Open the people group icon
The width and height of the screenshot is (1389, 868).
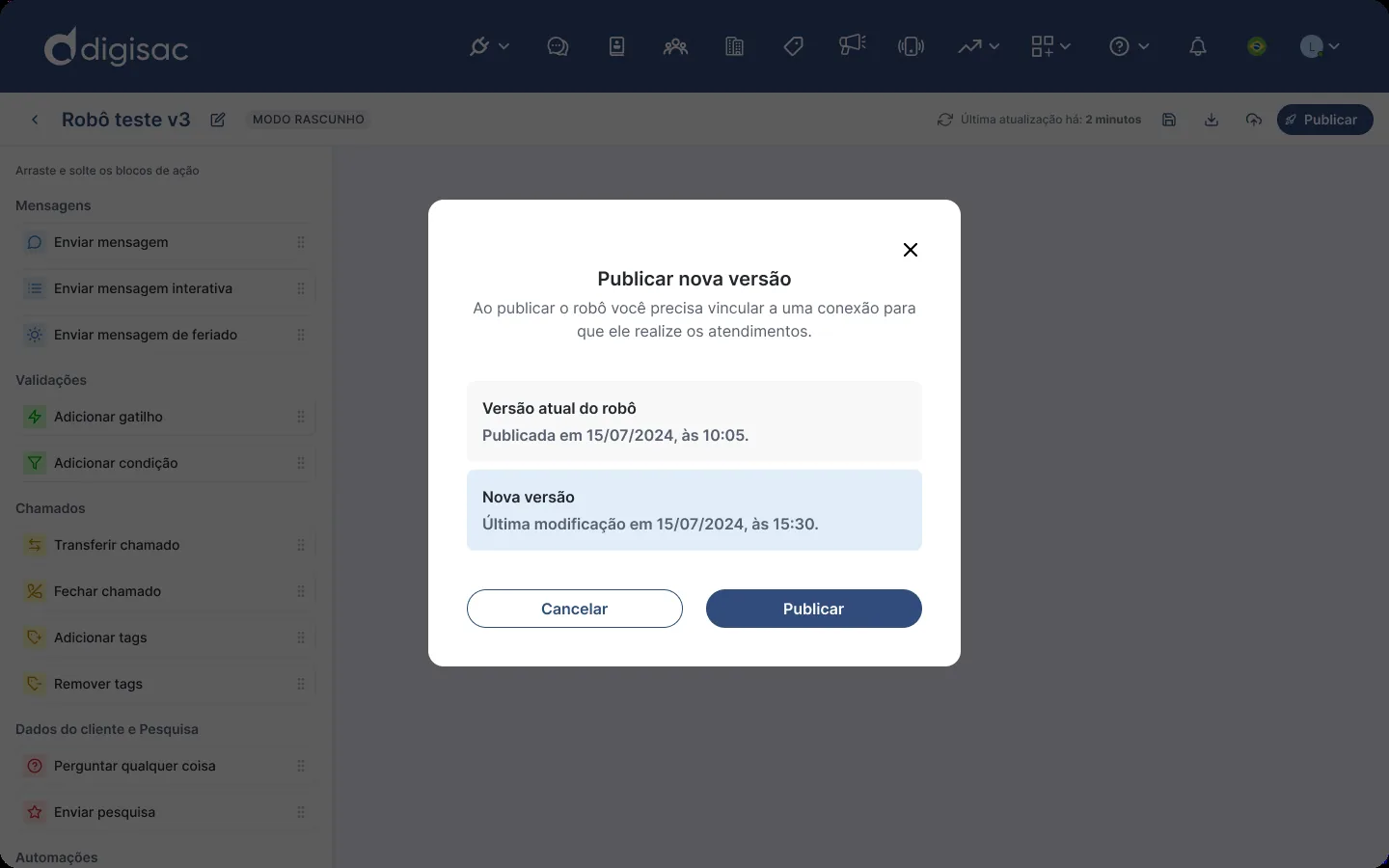[x=675, y=46]
